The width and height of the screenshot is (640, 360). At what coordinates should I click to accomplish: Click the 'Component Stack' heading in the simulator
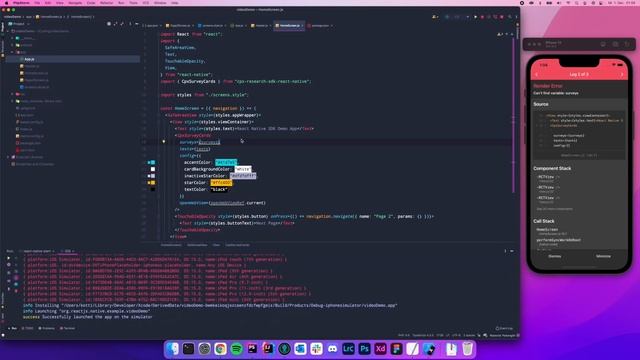552,168
